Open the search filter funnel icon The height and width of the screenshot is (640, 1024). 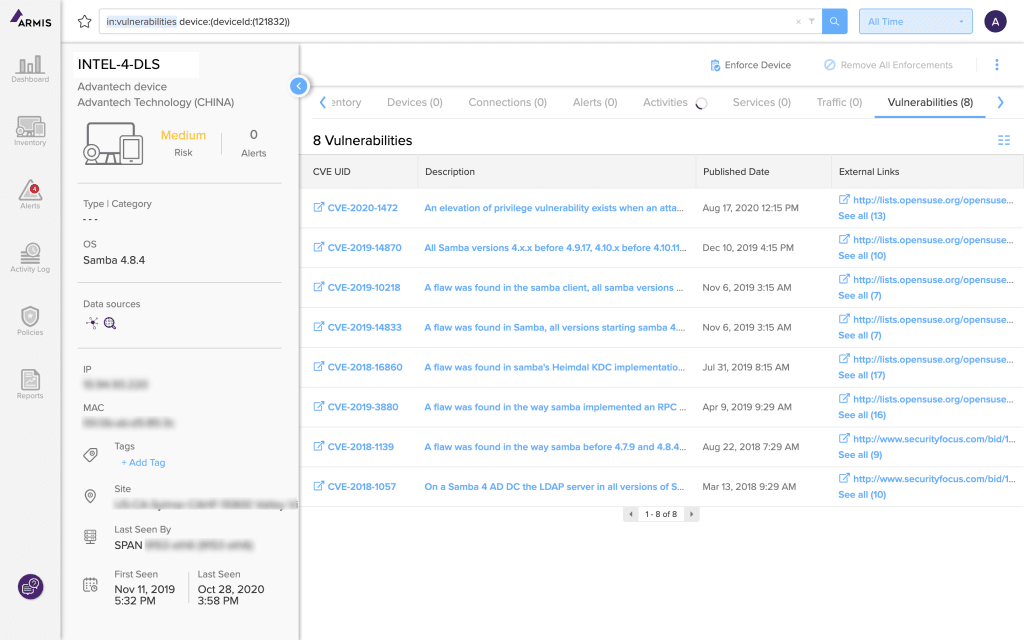point(812,22)
